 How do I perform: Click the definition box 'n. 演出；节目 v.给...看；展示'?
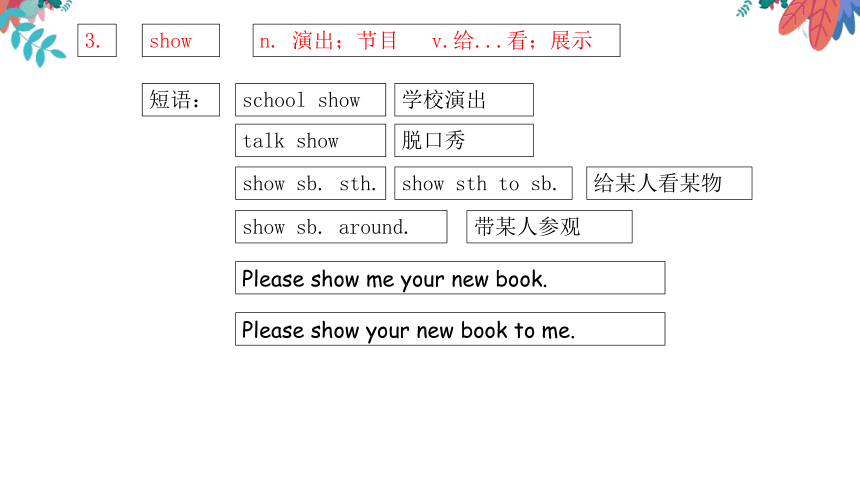[436, 41]
